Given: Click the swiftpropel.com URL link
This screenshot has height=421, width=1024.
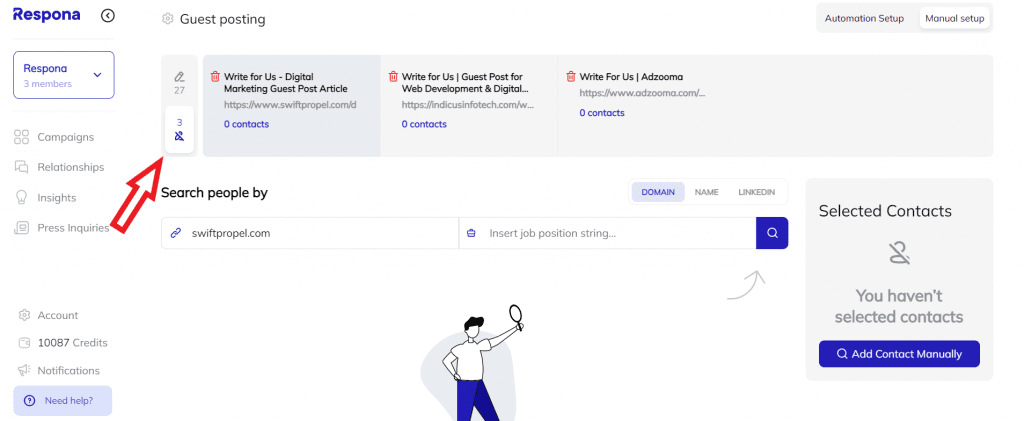Looking at the screenshot, I should tap(290, 104).
